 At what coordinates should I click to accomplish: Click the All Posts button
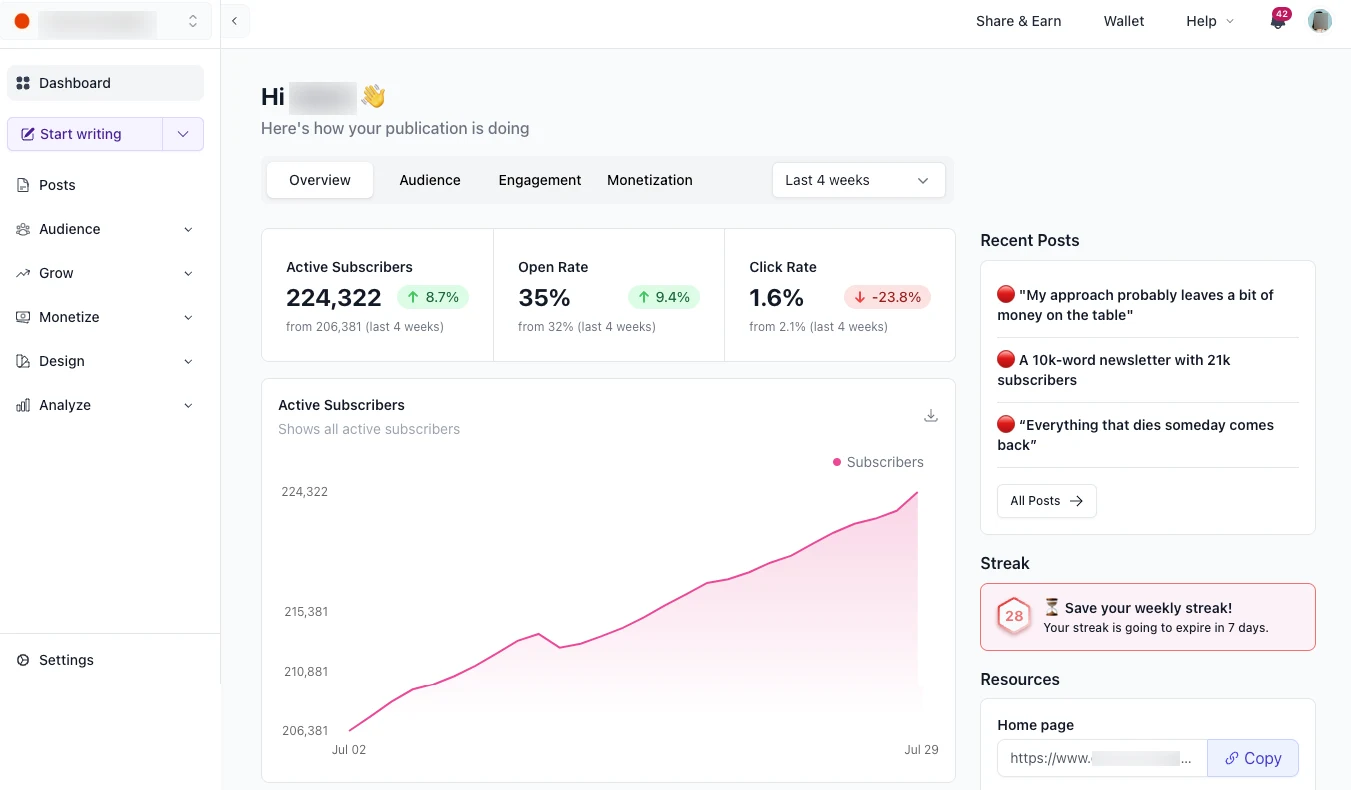tap(1046, 500)
